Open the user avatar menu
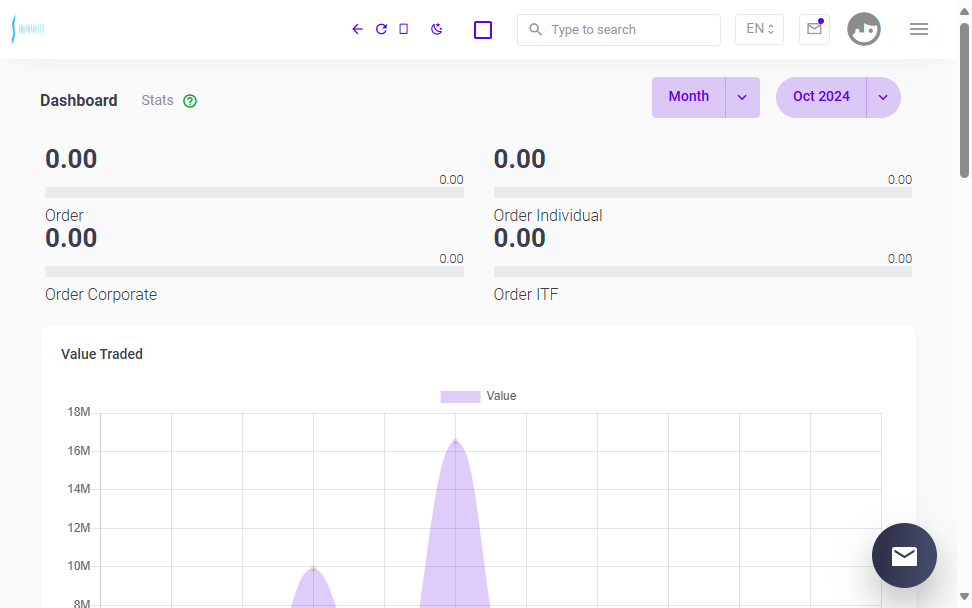The width and height of the screenshot is (972, 608). click(x=864, y=29)
